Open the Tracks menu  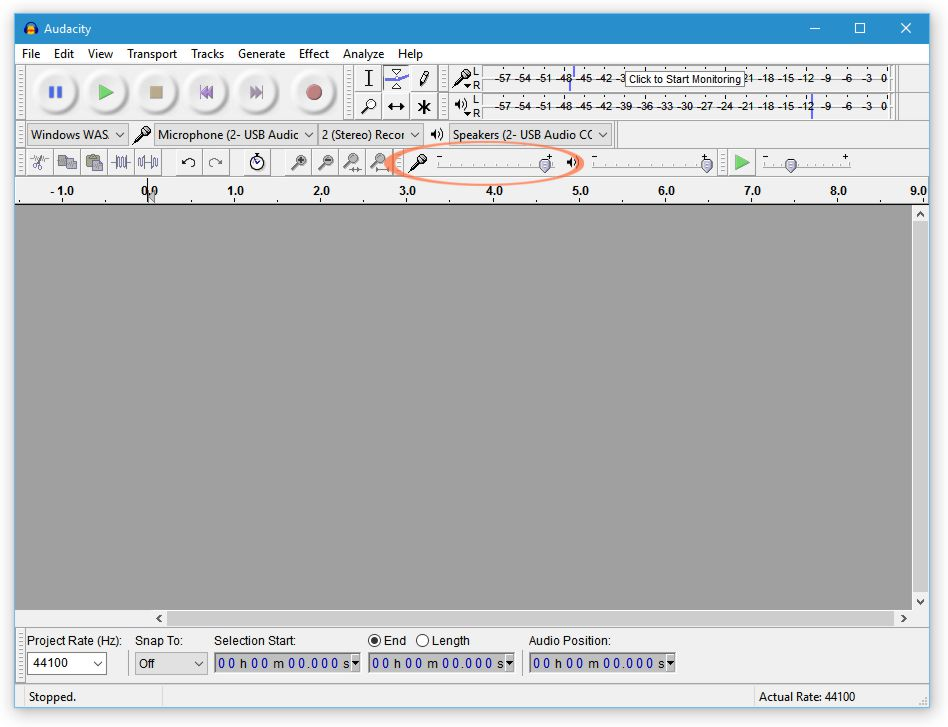(x=207, y=54)
